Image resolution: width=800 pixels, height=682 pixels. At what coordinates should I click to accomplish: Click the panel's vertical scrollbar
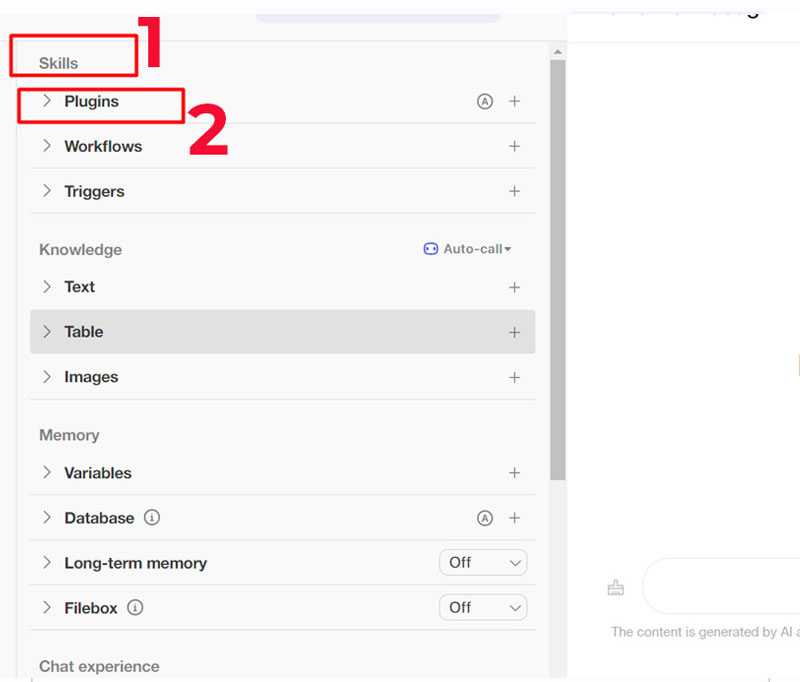pyautogui.click(x=557, y=270)
